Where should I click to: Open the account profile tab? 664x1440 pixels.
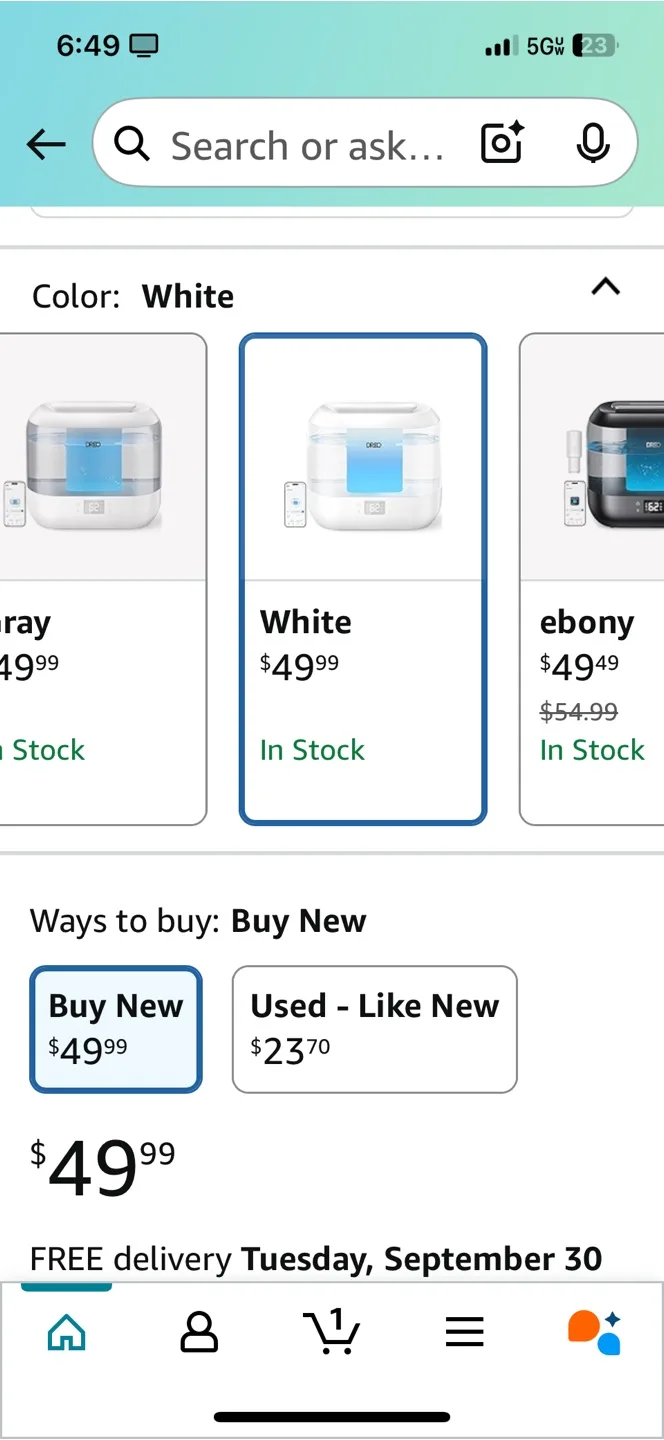point(199,1332)
